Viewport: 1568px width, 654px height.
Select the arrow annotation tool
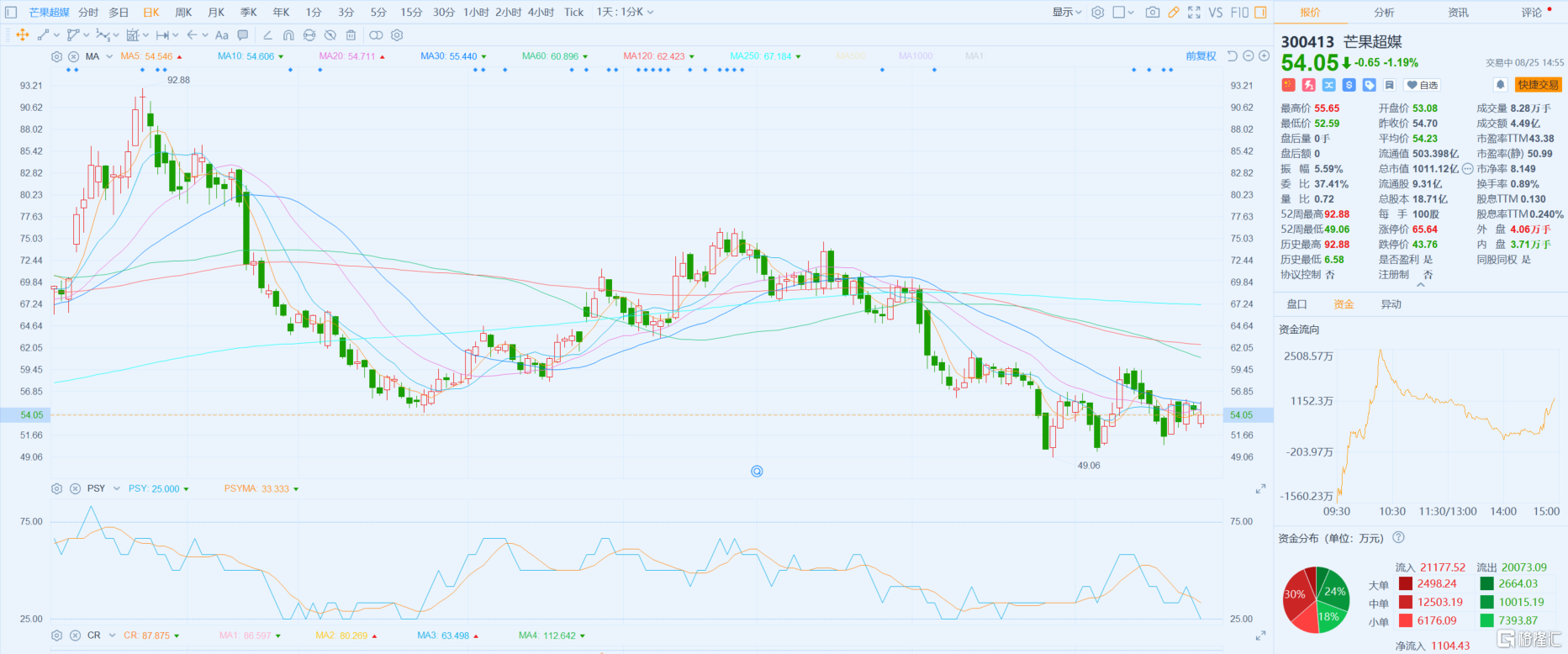click(192, 35)
